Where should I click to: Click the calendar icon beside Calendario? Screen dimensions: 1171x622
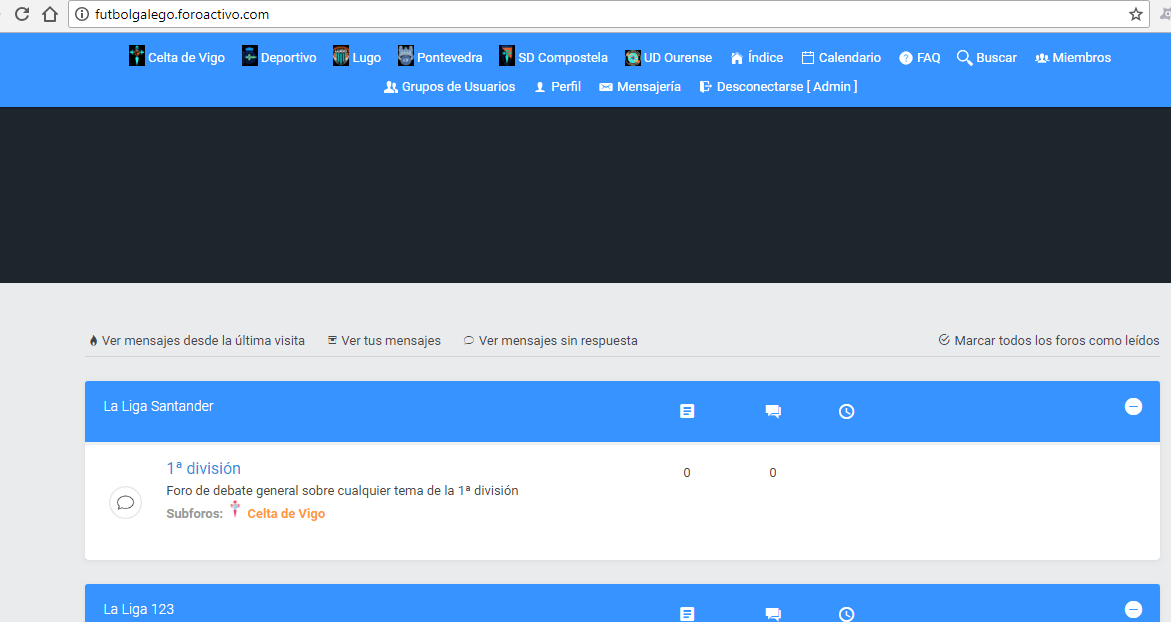pos(807,57)
